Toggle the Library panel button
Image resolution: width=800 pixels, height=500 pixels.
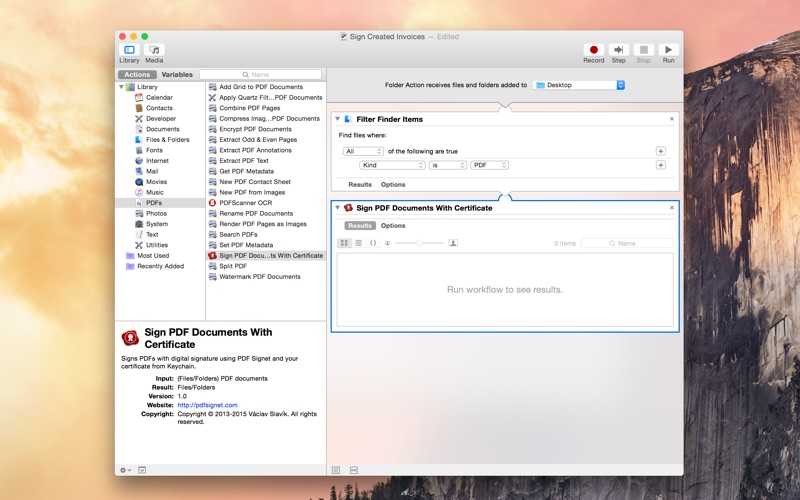pyautogui.click(x=129, y=50)
